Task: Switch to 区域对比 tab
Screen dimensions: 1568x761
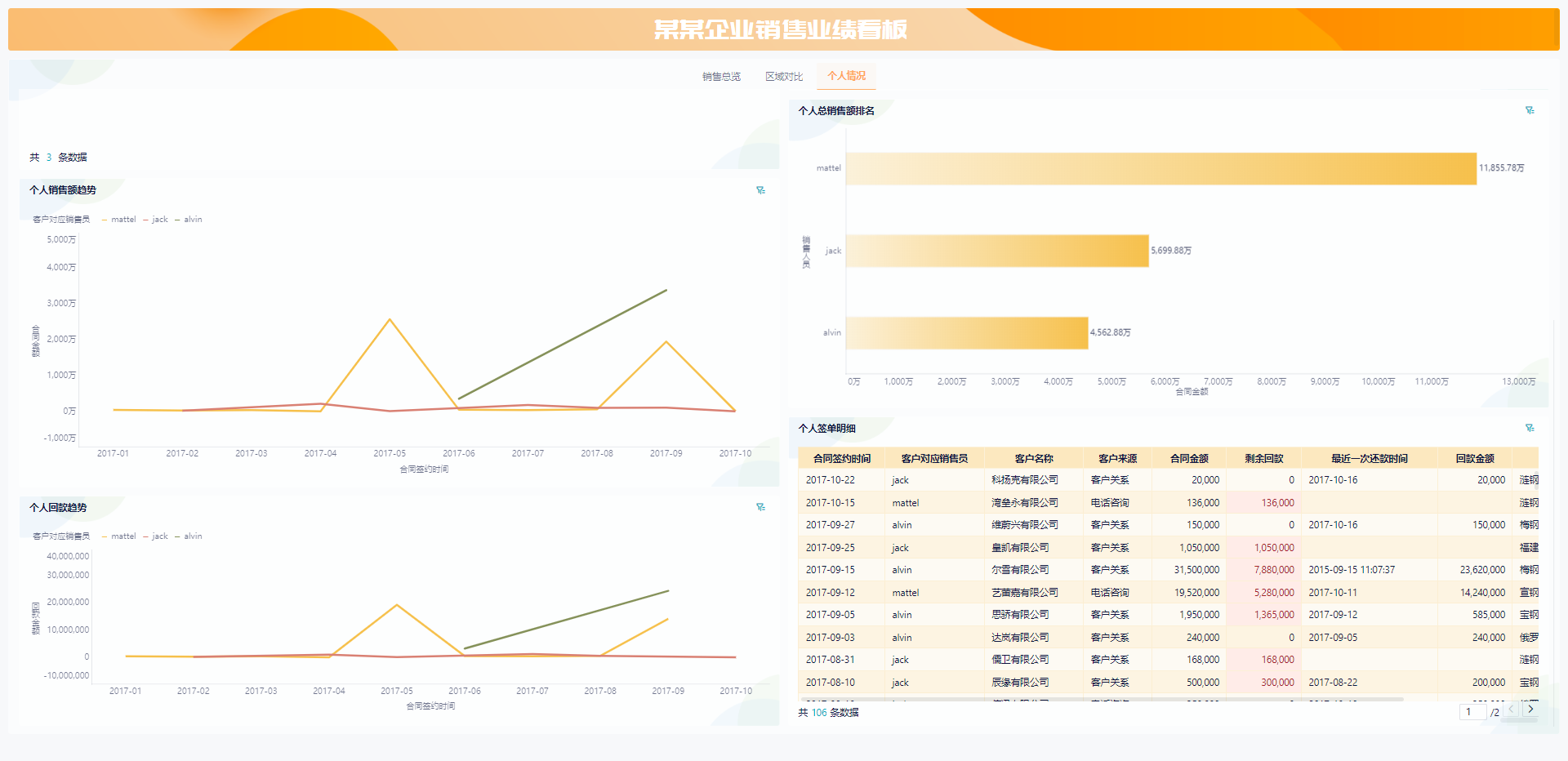Action: (783, 77)
